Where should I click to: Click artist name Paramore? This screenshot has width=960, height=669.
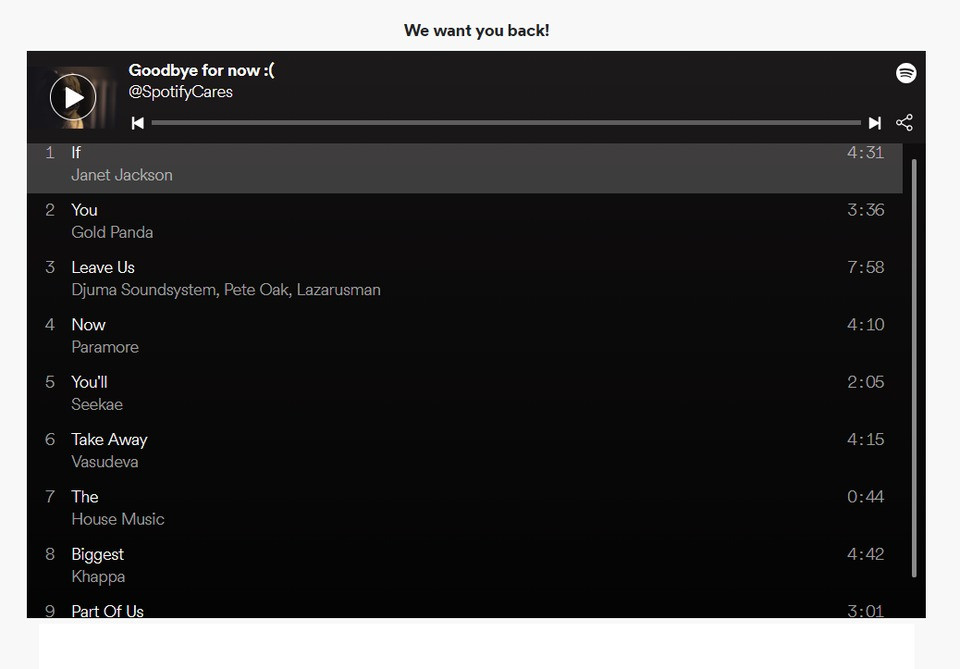[x=105, y=347]
